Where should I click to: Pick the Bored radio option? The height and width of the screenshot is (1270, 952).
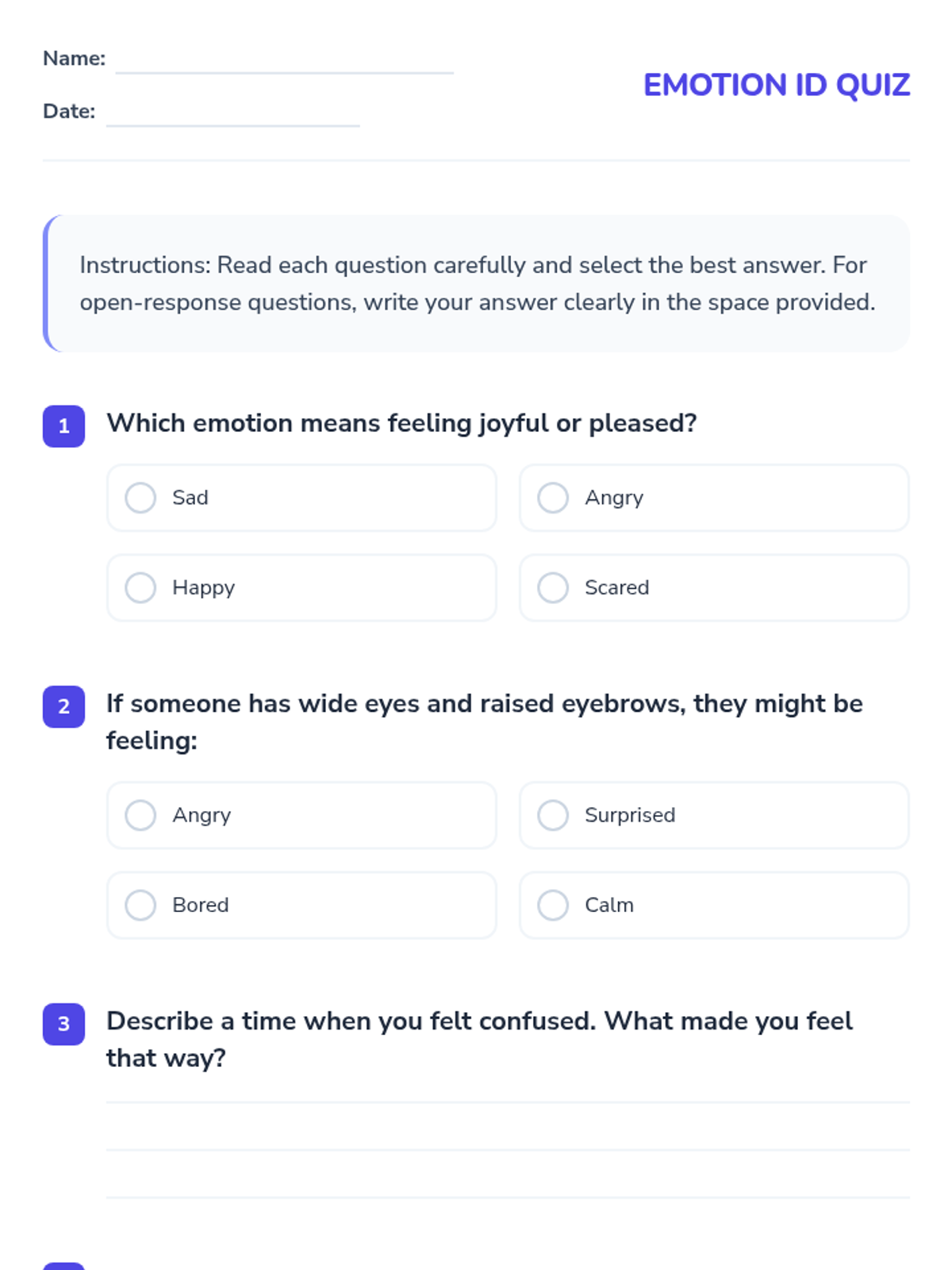(140, 905)
